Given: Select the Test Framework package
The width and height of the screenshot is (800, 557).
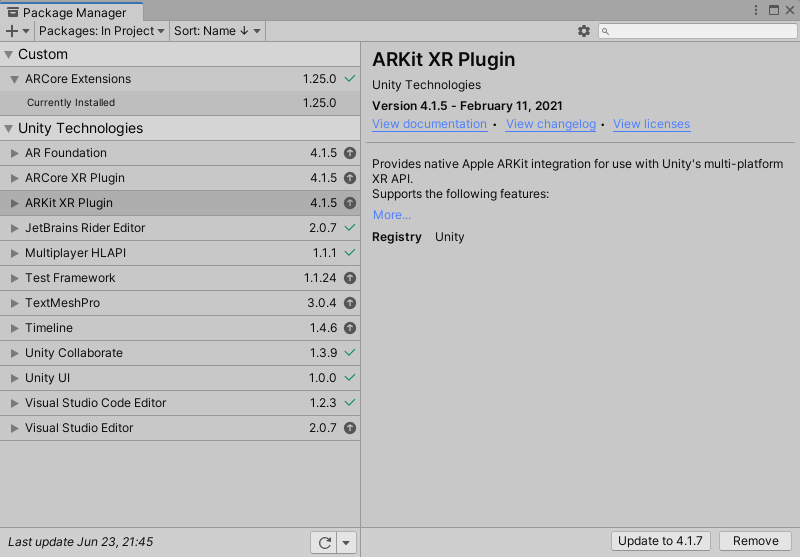Looking at the screenshot, I should point(180,278).
